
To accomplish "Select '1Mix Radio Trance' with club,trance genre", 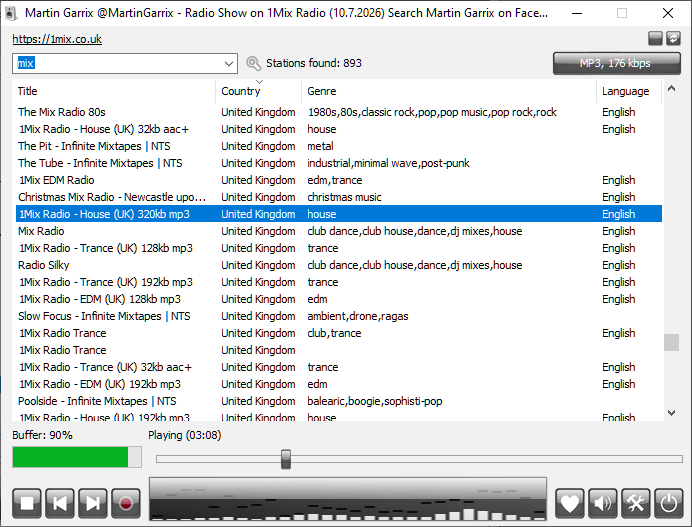I will pyautogui.click(x=339, y=333).
